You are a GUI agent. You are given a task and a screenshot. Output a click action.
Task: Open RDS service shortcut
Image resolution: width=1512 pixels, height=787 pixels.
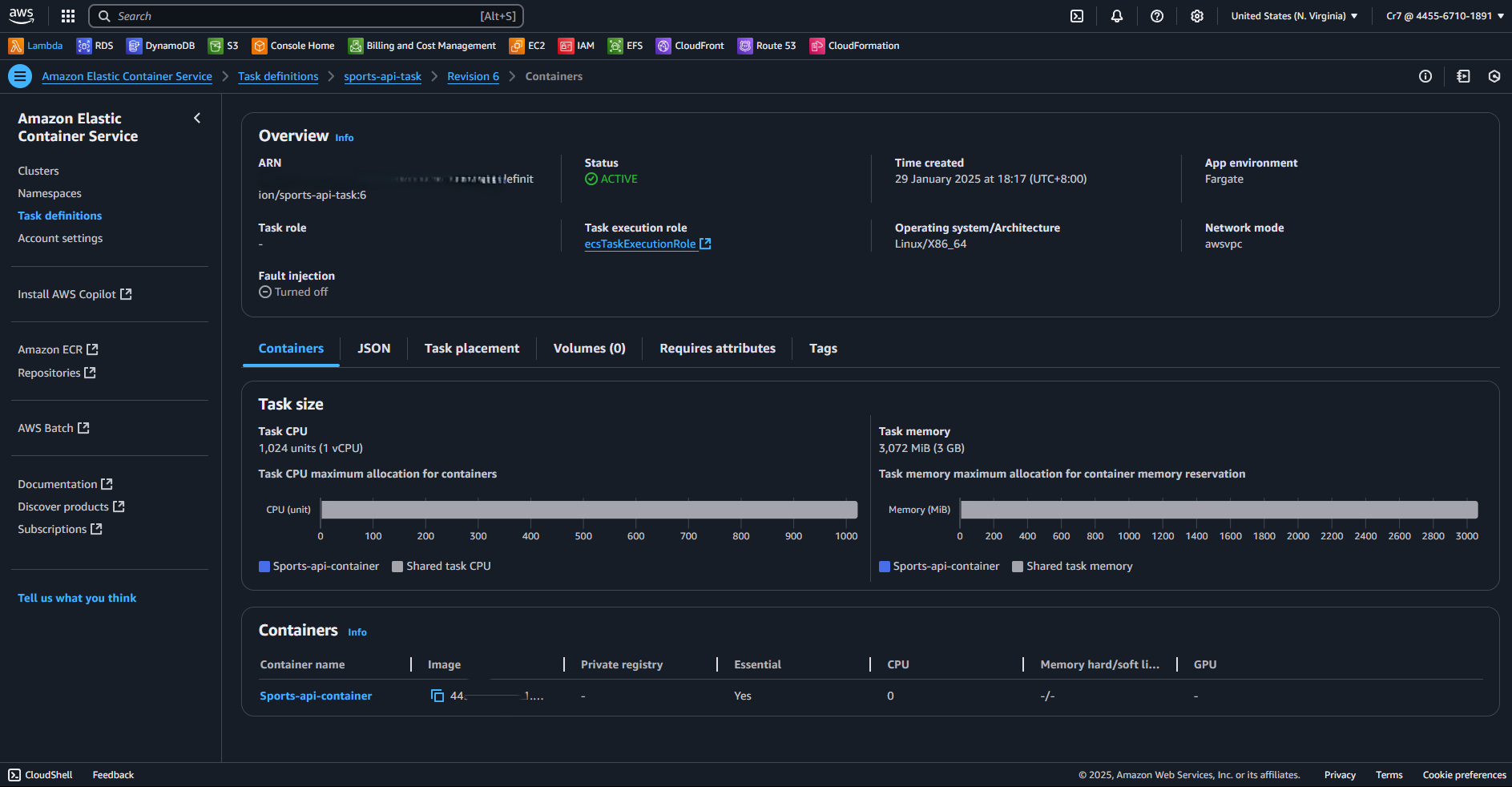[95, 46]
